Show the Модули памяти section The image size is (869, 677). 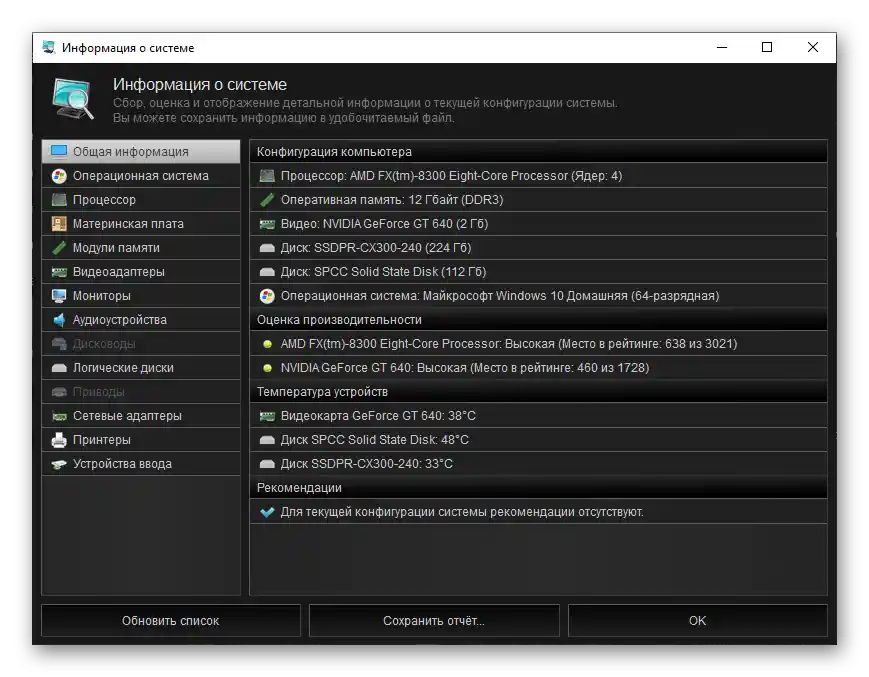tap(141, 248)
